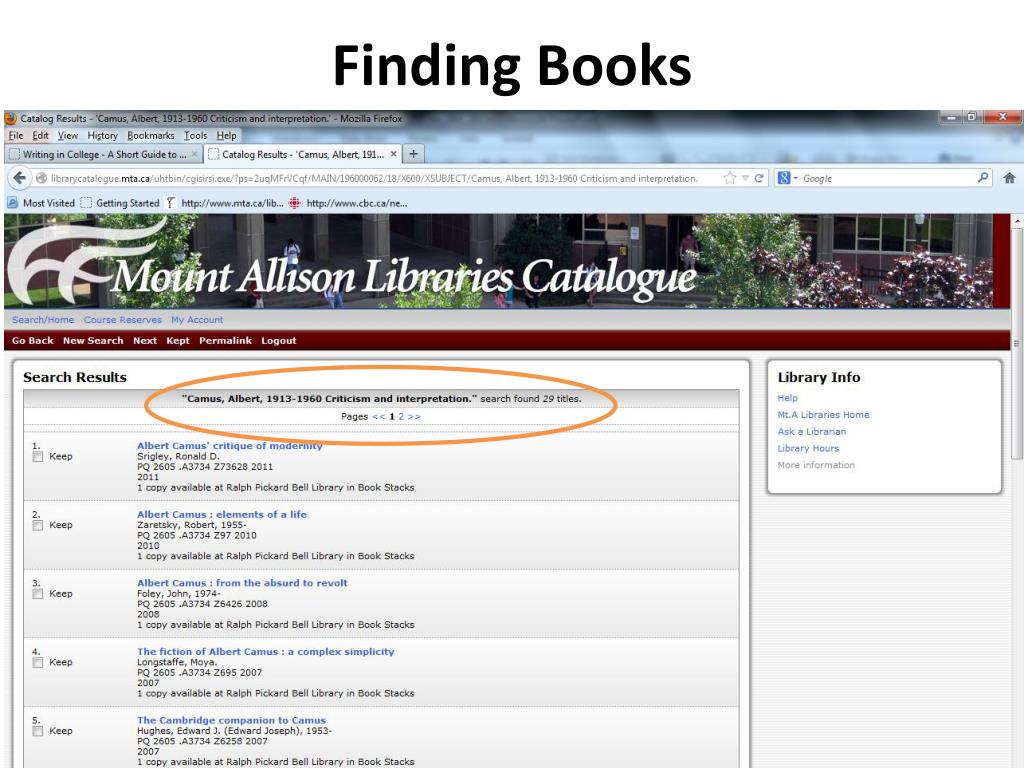Screen dimensions: 1024x768
Task: Click Ask a Librarian link
Action: click(x=812, y=432)
